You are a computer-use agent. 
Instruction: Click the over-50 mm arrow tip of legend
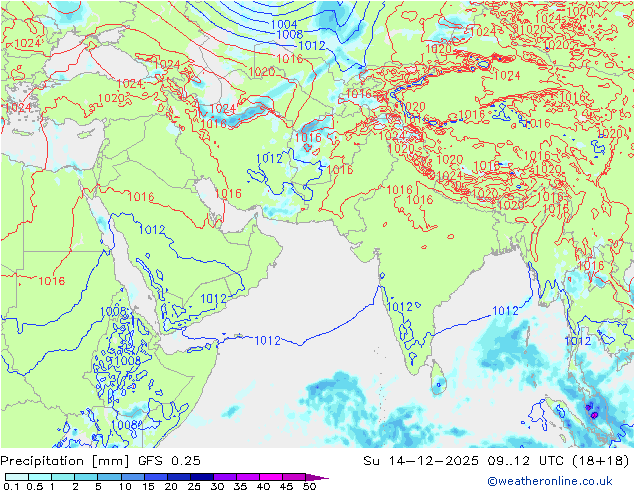tap(317, 477)
